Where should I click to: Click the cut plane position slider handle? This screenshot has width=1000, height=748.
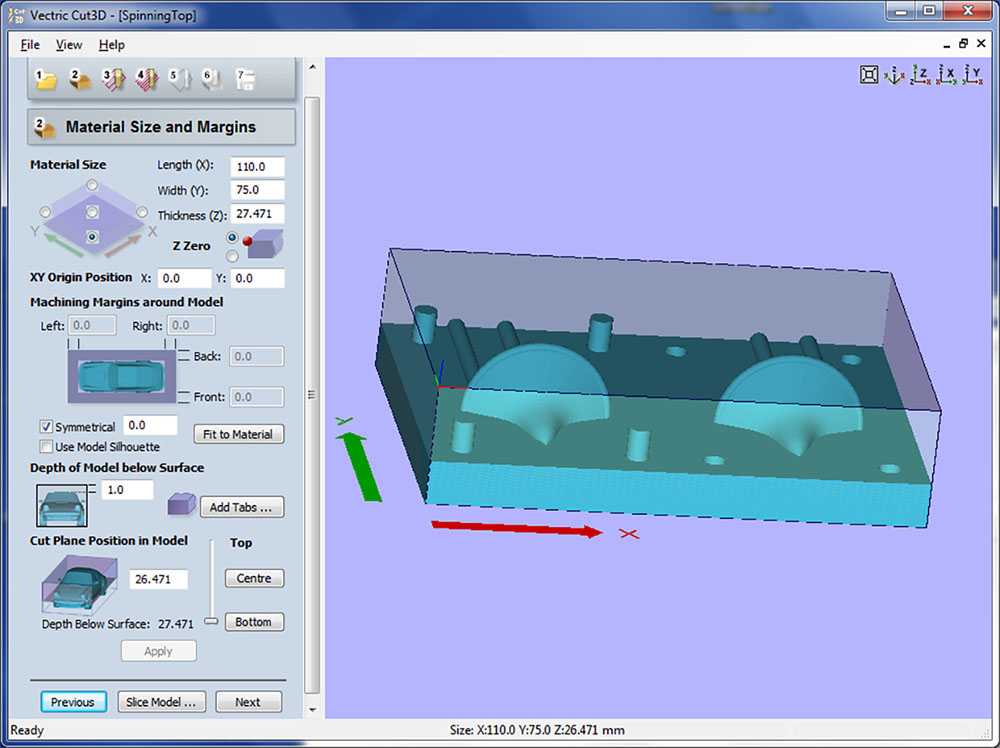pos(211,620)
